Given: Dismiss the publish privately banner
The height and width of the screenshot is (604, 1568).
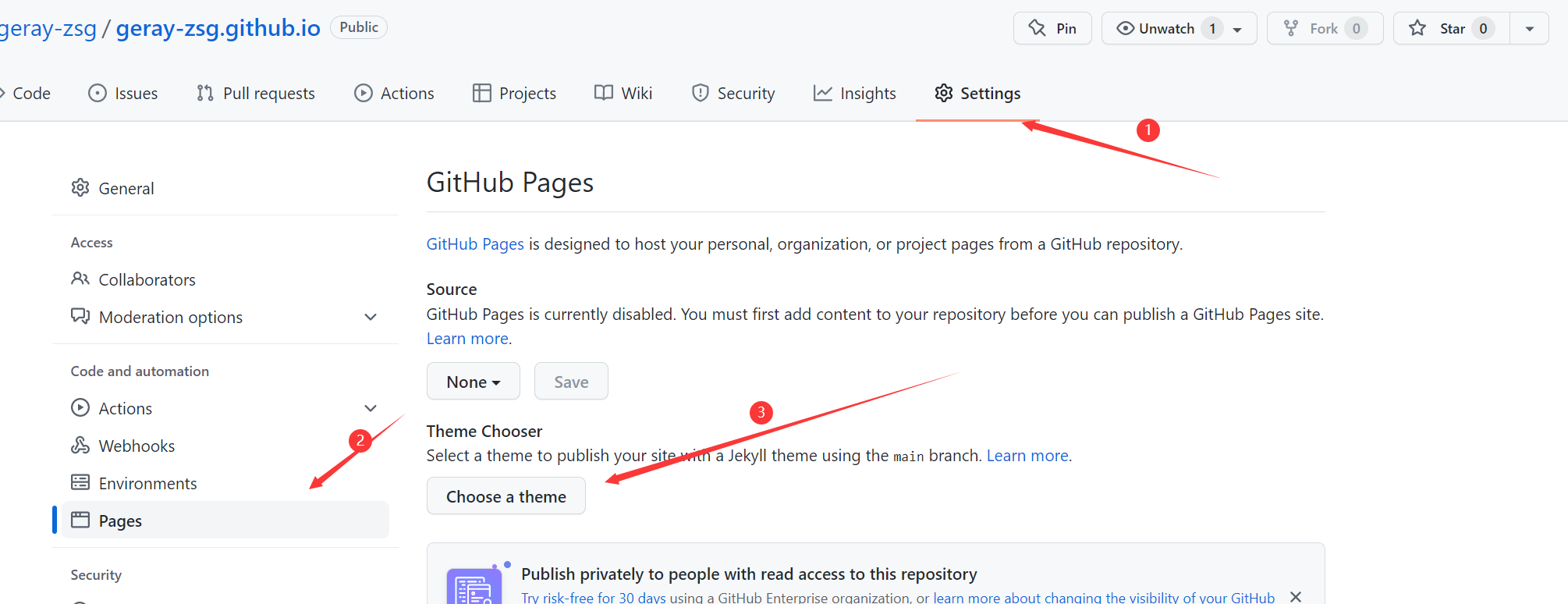Looking at the screenshot, I should tap(1296, 597).
